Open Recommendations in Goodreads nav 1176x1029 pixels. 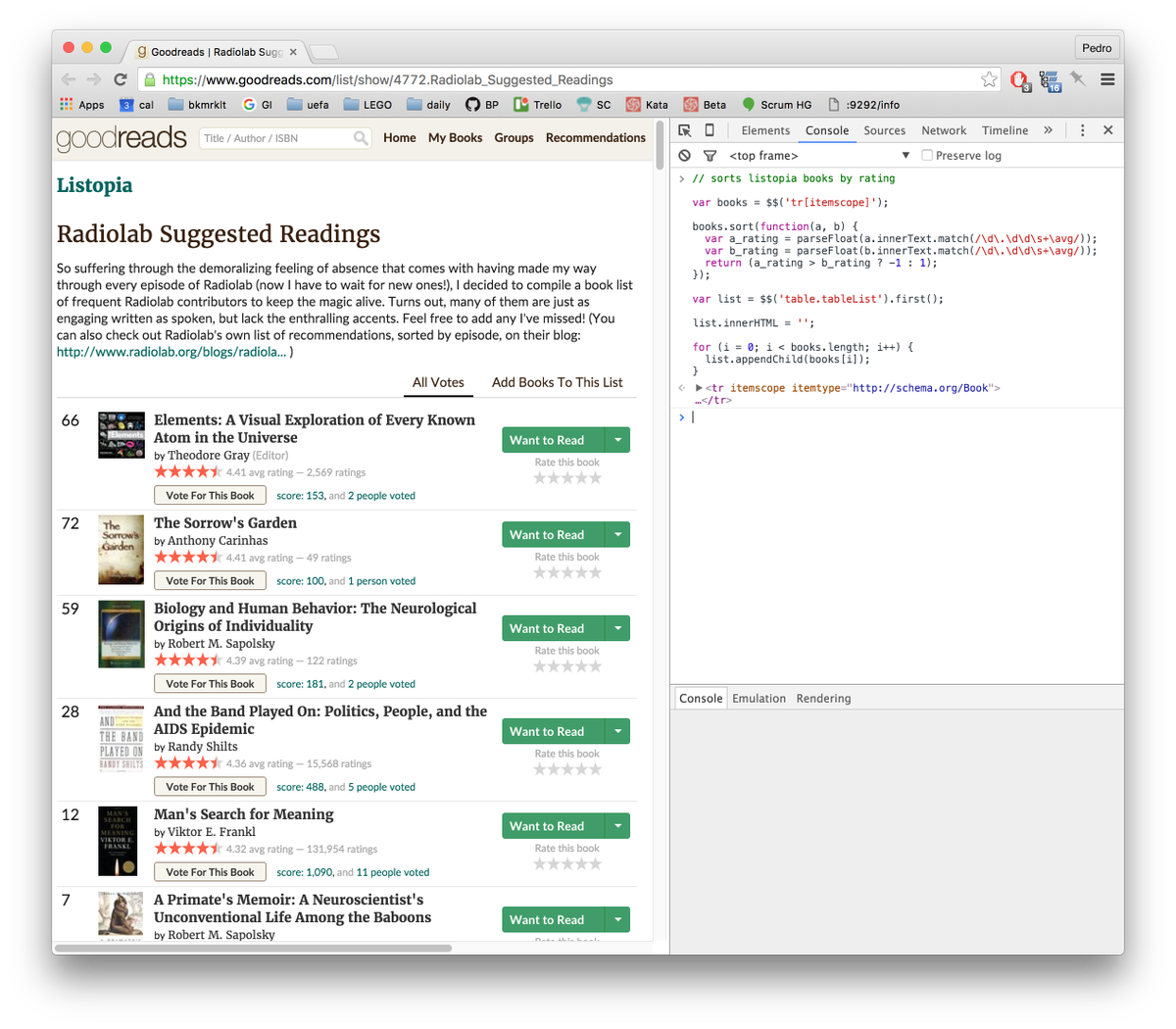point(596,138)
